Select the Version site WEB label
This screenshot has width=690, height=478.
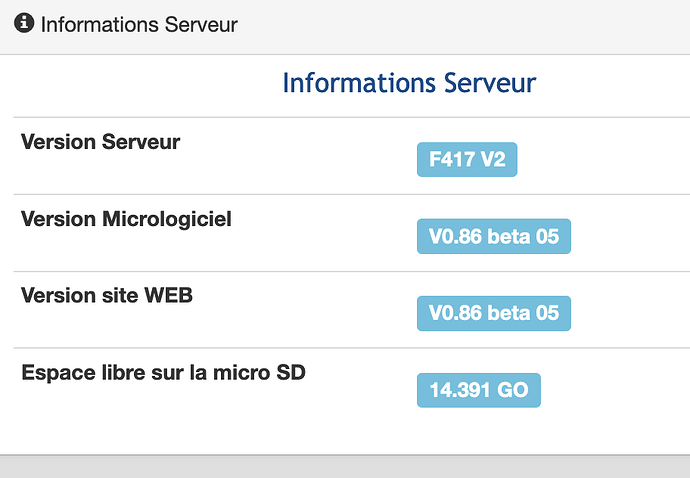107,295
